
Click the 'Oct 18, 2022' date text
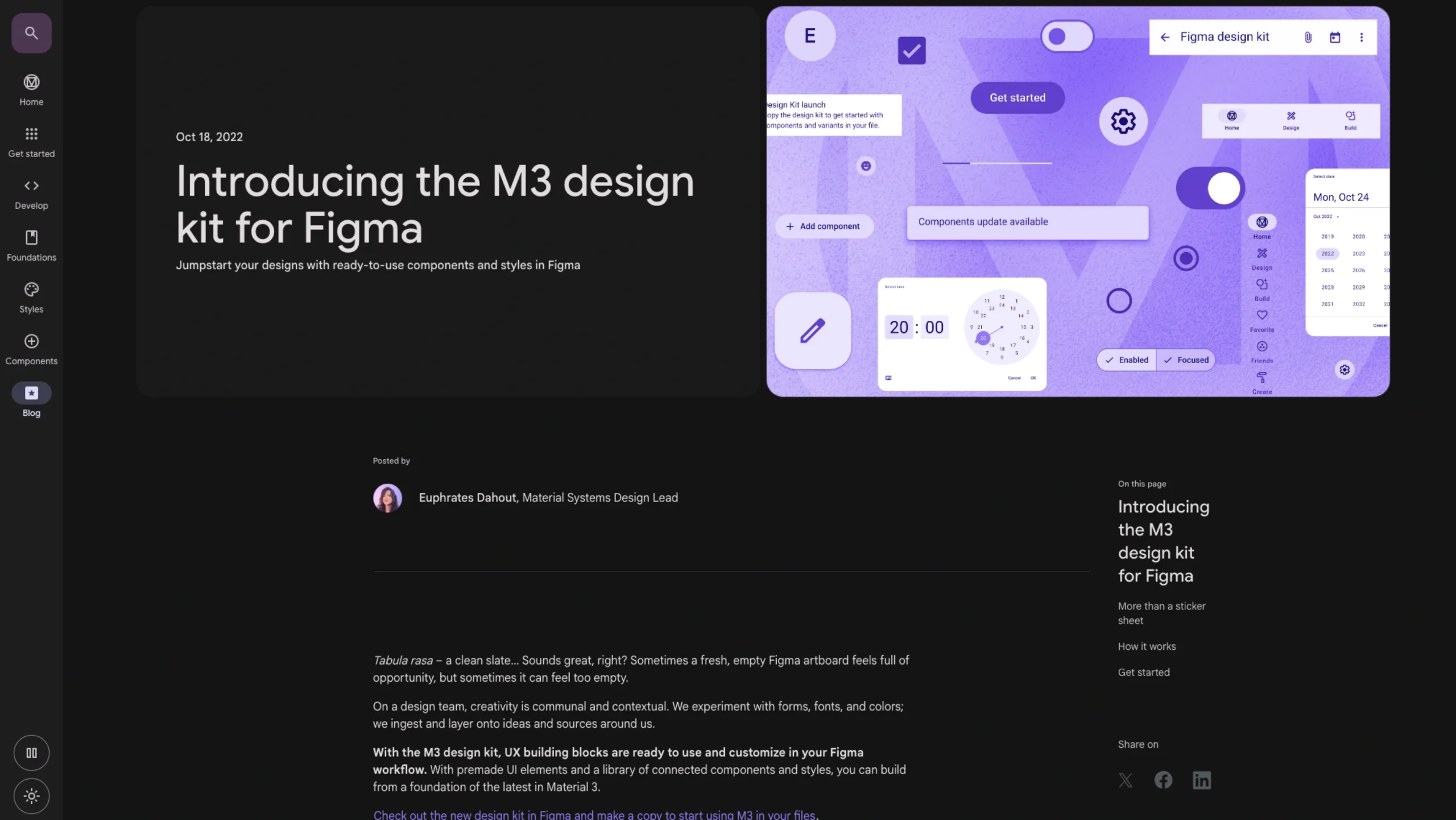[209, 137]
